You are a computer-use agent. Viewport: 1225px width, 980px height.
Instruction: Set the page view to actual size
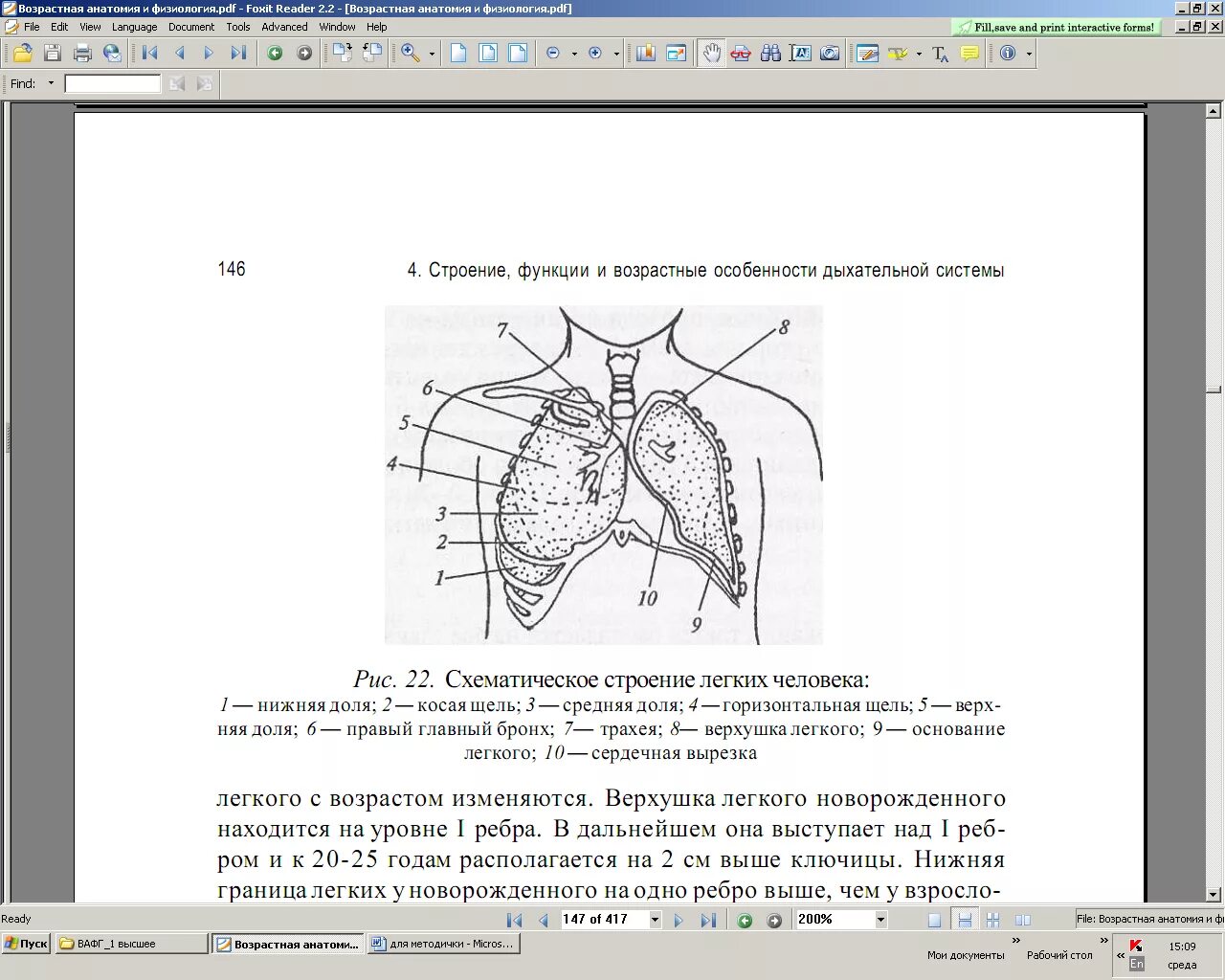pos(458,54)
